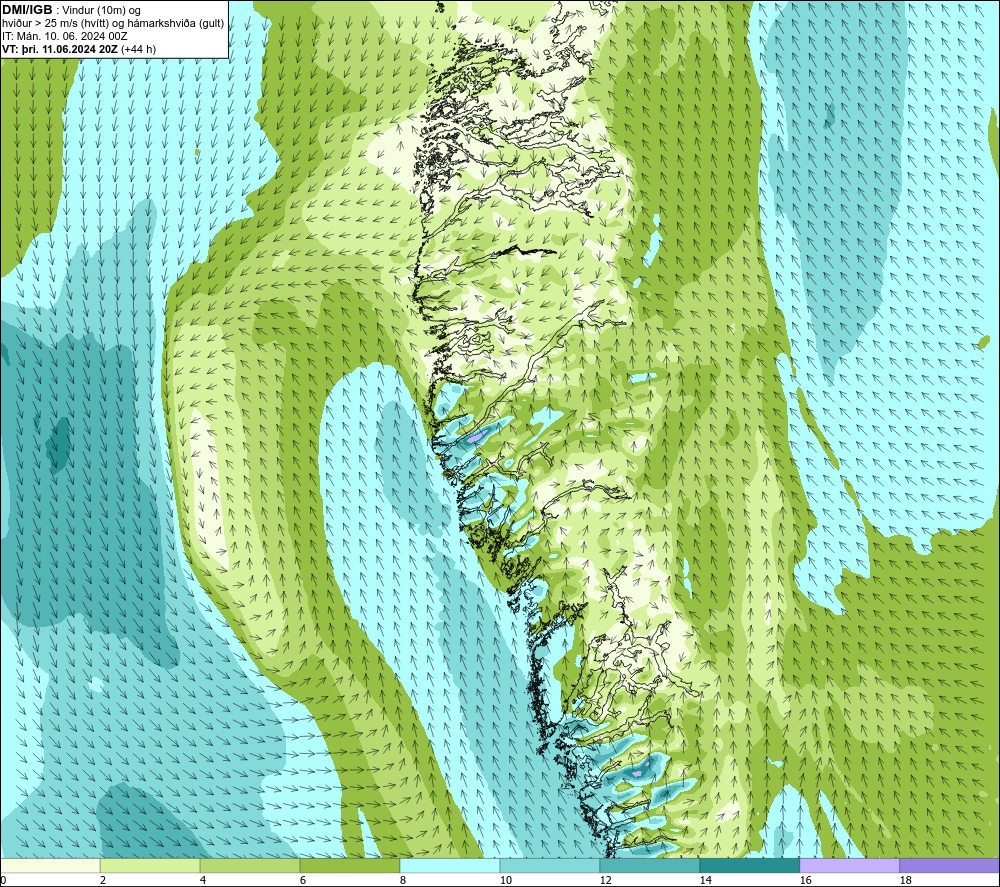Screen dimensions: 1000x887
Task: Click the light green 2–4 m/s legend swatch
Action: (150, 866)
